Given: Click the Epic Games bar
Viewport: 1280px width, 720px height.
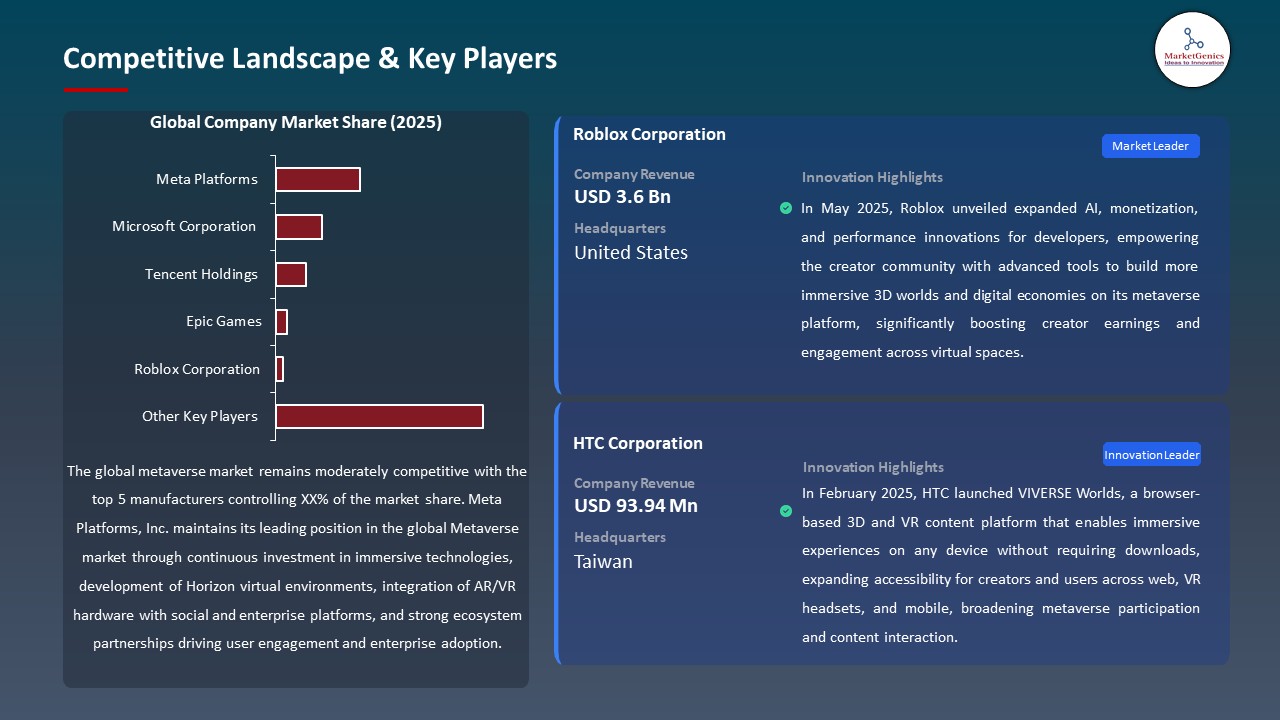Looking at the screenshot, I should [282, 321].
